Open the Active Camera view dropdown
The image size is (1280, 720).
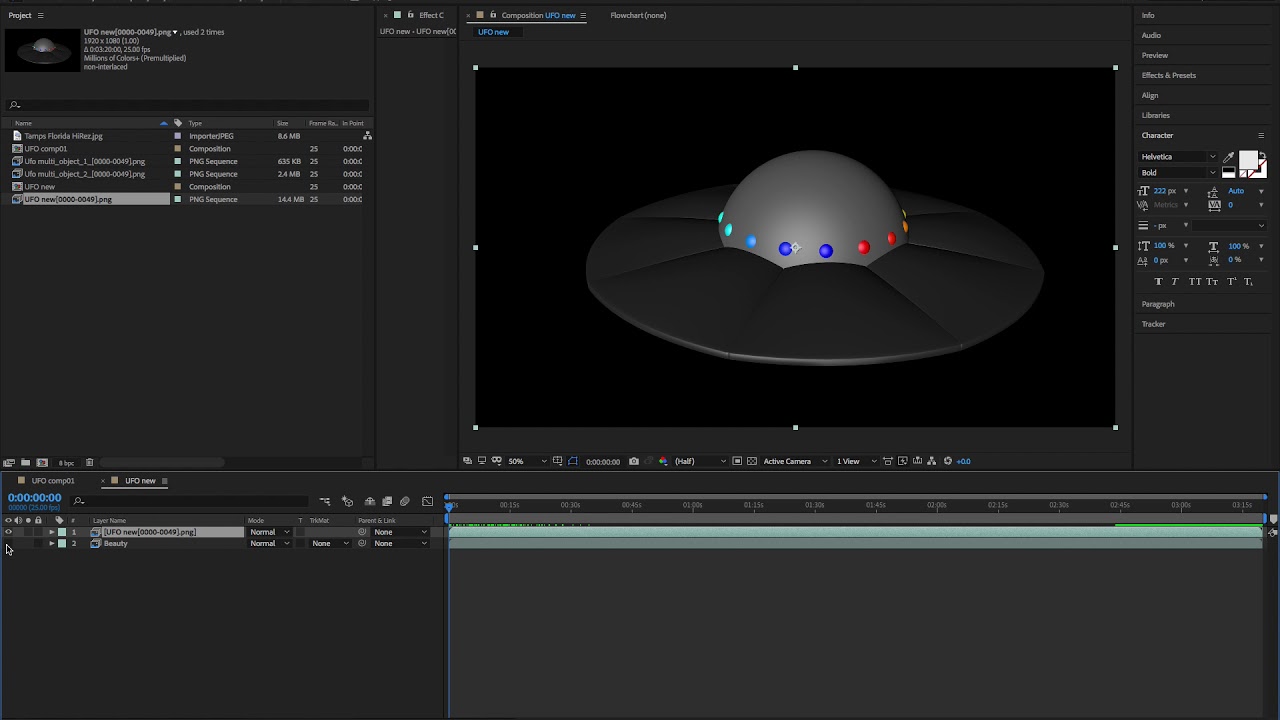(x=795, y=461)
